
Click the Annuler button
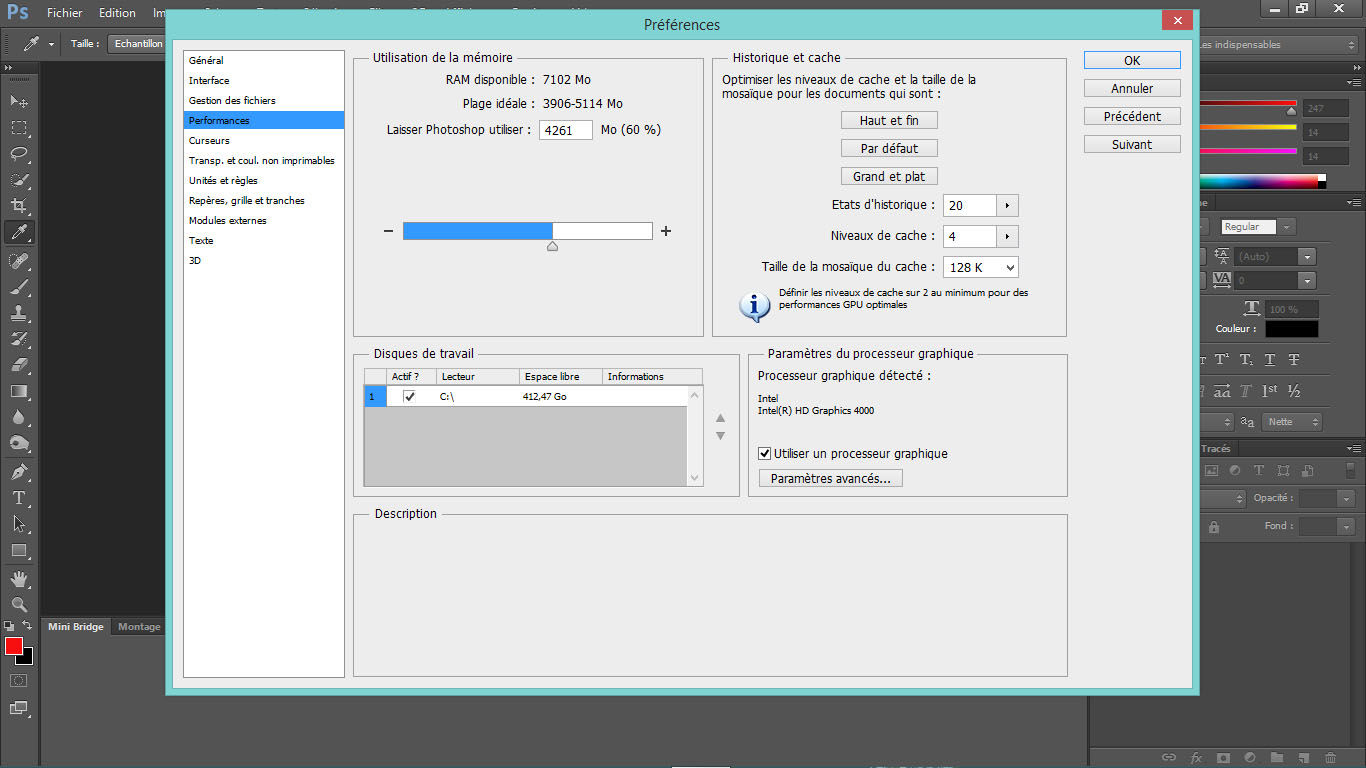(1132, 88)
